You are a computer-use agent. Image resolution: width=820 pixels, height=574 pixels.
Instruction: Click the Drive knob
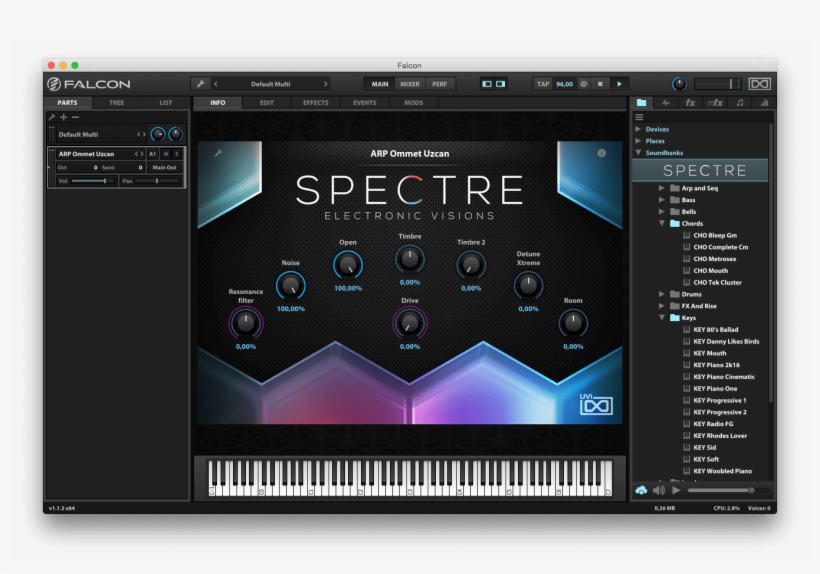[409, 323]
